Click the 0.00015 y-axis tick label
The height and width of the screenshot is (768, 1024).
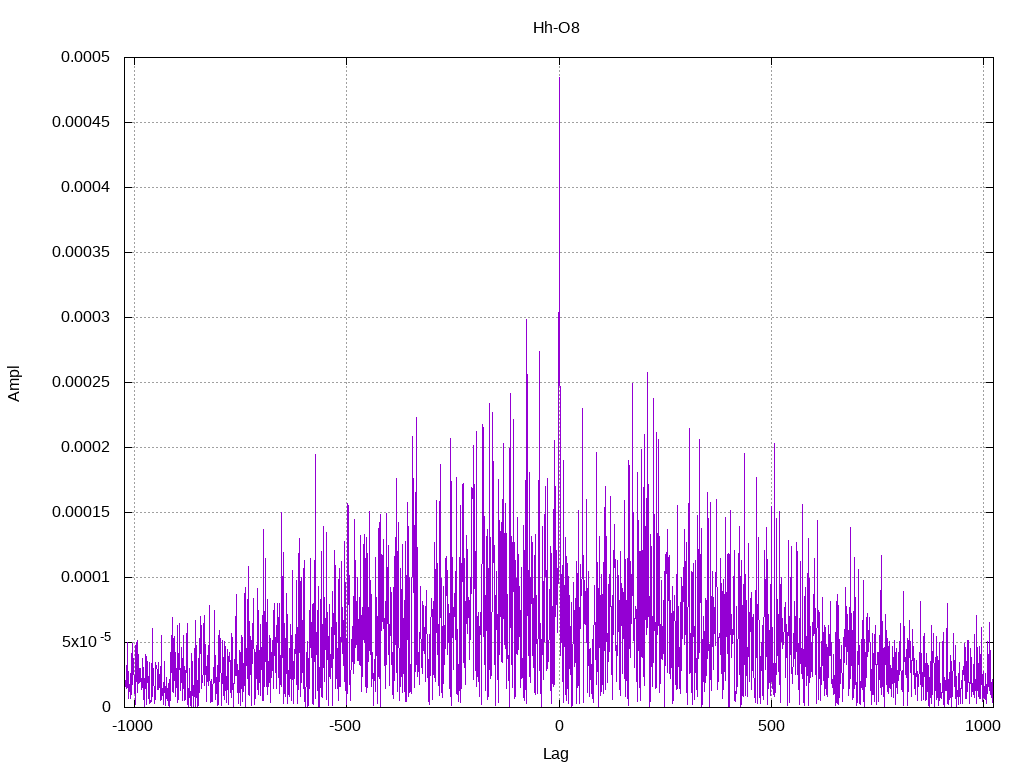(x=82, y=512)
